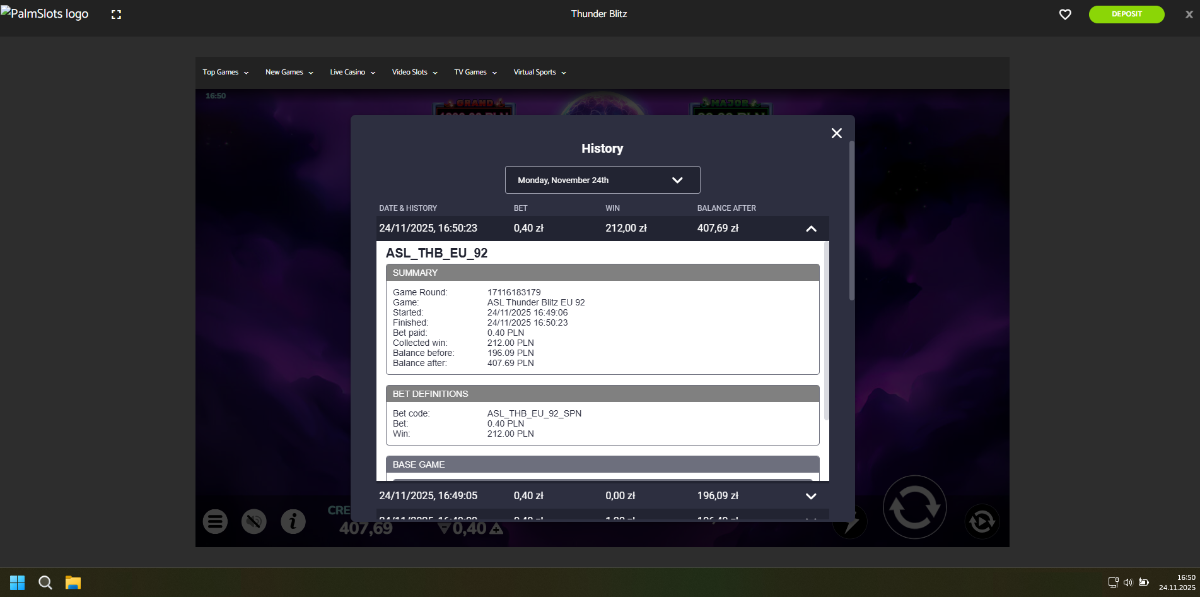Open the game hamburger menu
This screenshot has width=1200, height=597.
(x=214, y=521)
